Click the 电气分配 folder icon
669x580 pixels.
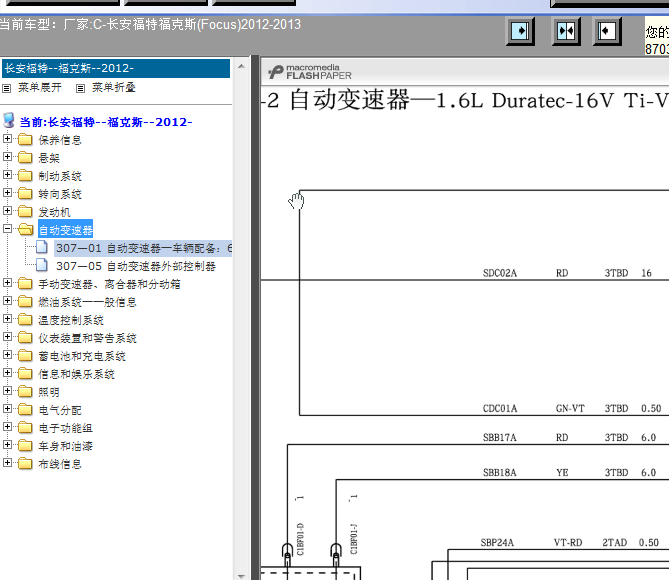coord(25,409)
